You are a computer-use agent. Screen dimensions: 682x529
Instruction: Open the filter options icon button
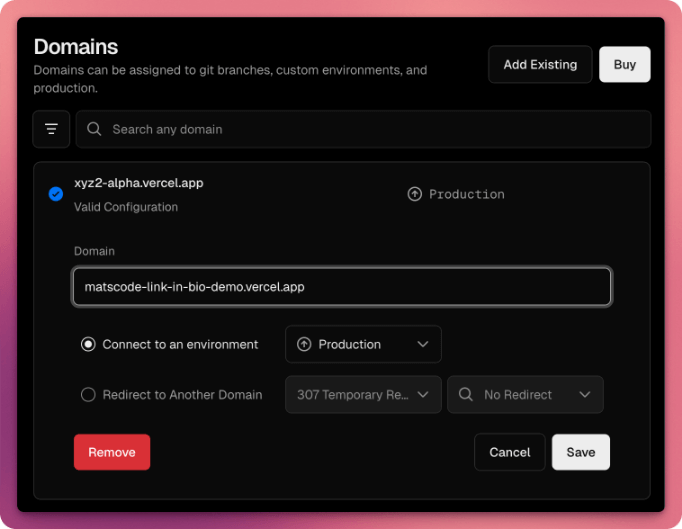tap(51, 129)
